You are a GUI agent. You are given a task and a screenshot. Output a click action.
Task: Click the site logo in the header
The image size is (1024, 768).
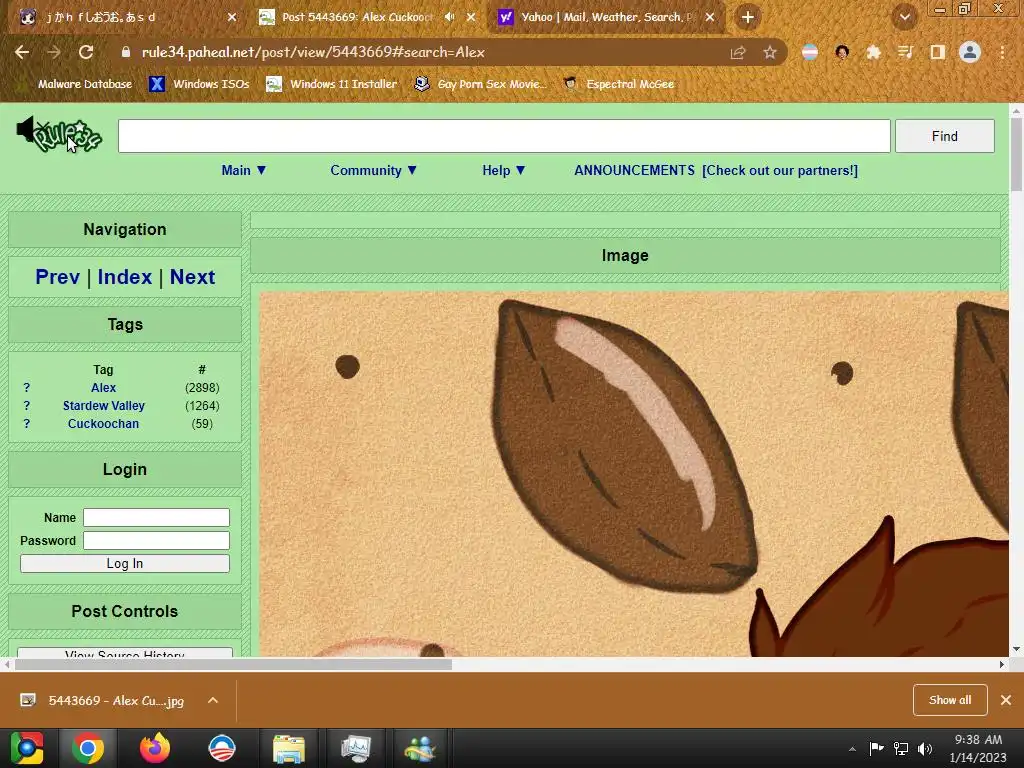[59, 135]
